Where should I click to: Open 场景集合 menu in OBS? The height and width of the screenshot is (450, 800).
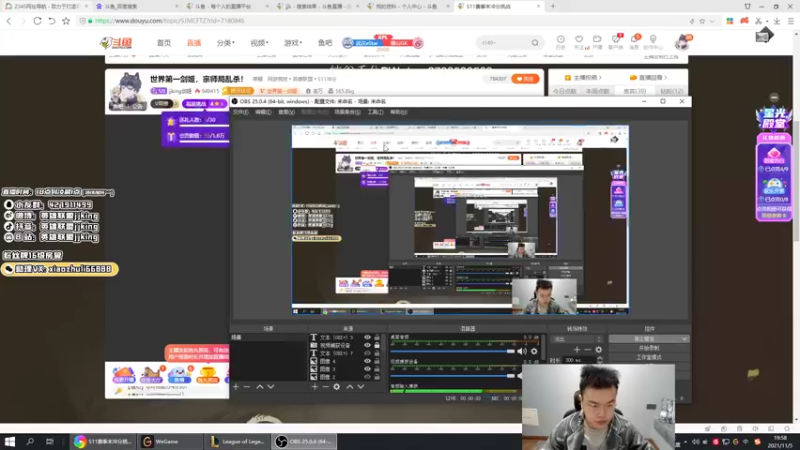point(347,112)
